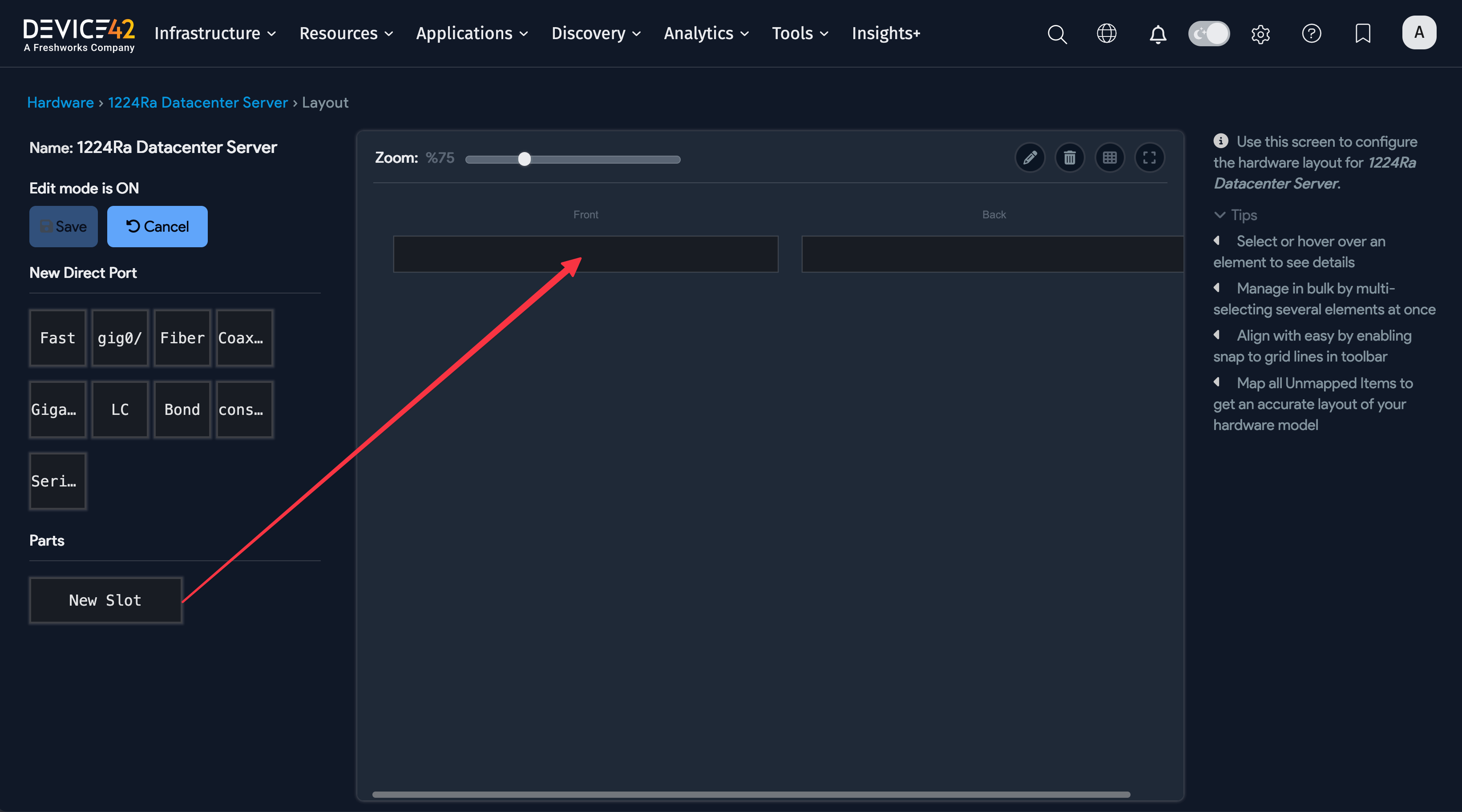Open the bookmark icon
Screen dimensions: 1462x812
click(x=1363, y=33)
